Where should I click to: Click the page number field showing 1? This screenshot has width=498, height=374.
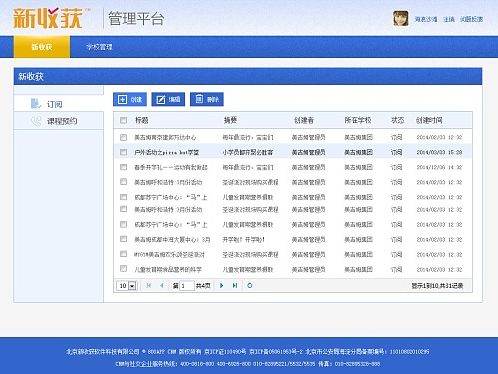point(187,286)
